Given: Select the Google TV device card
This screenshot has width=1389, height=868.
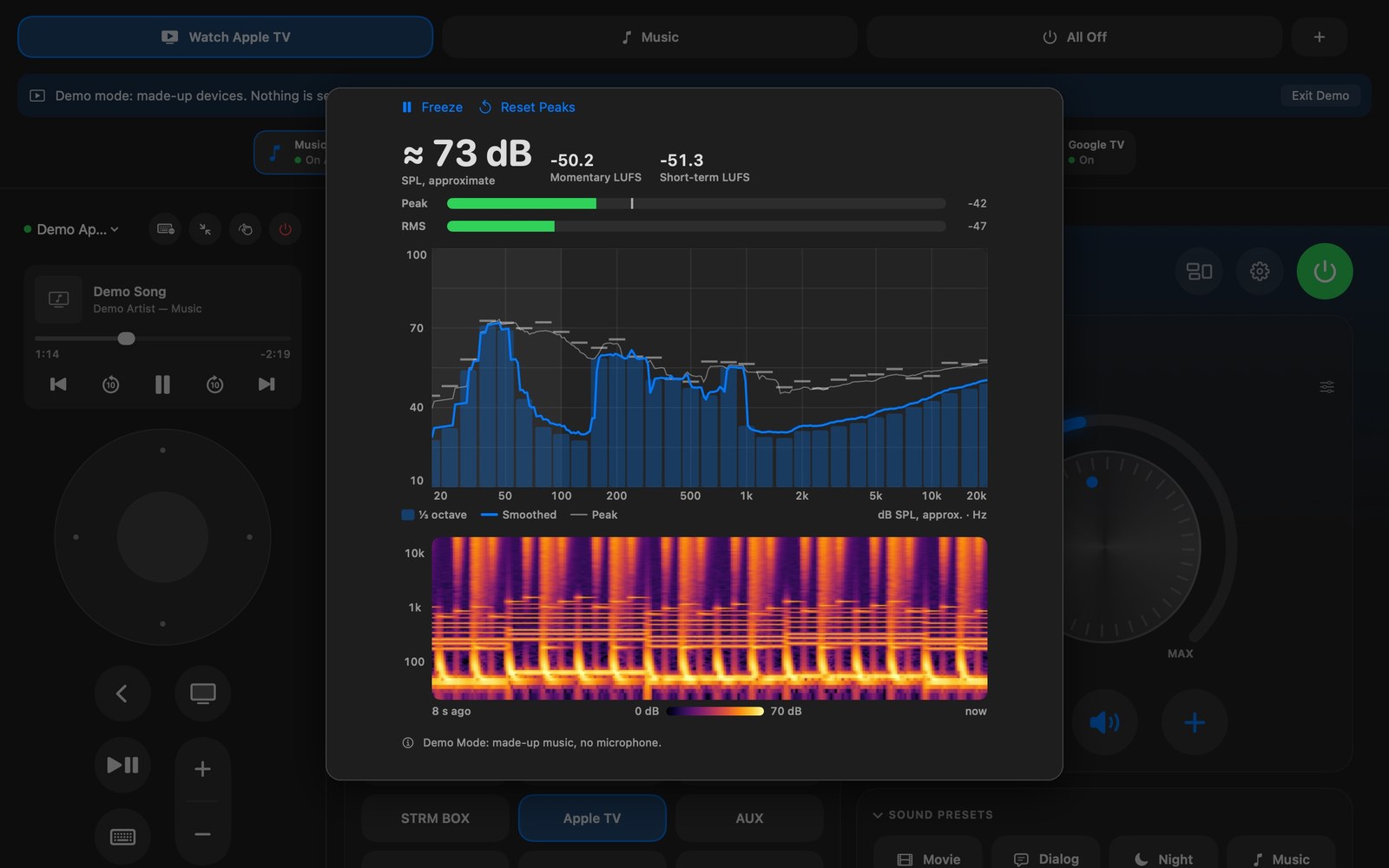Looking at the screenshot, I should click(1099, 152).
